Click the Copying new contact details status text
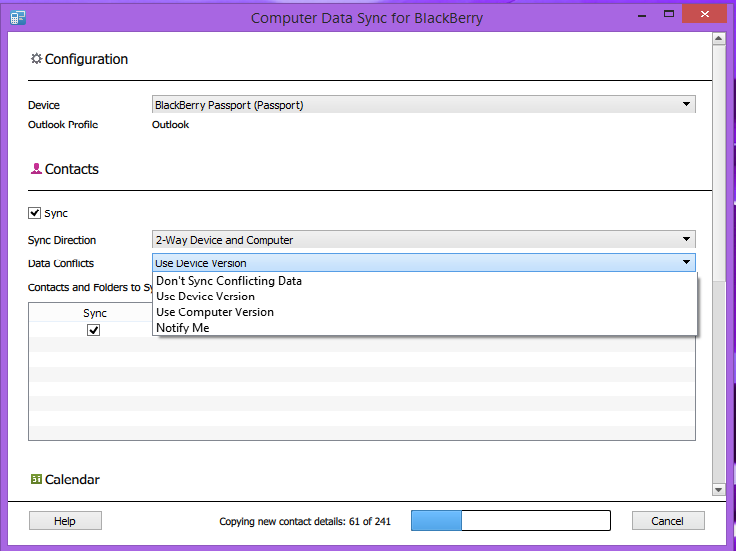Screen dimensions: 736x551 coord(305,521)
